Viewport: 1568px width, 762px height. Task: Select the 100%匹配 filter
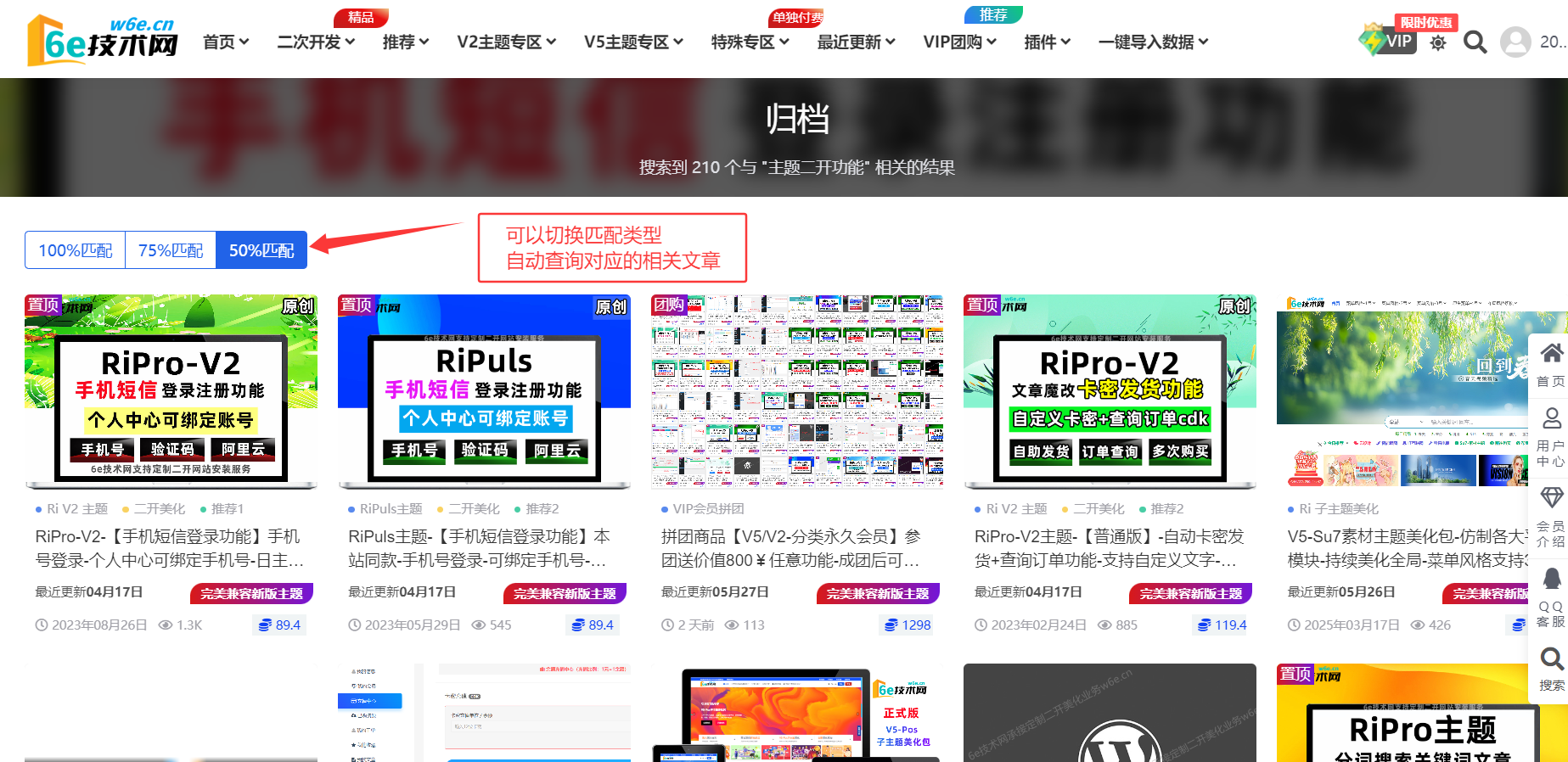click(x=75, y=250)
